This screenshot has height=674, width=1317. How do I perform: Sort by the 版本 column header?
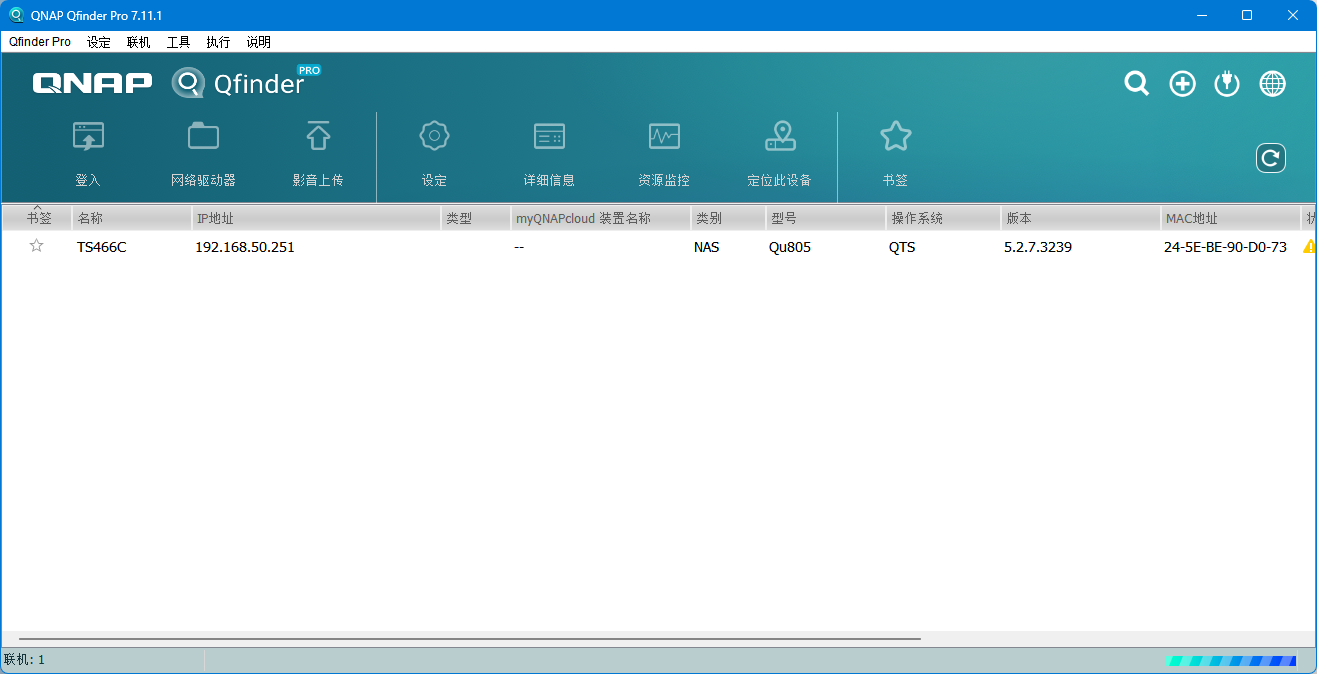tap(1080, 218)
